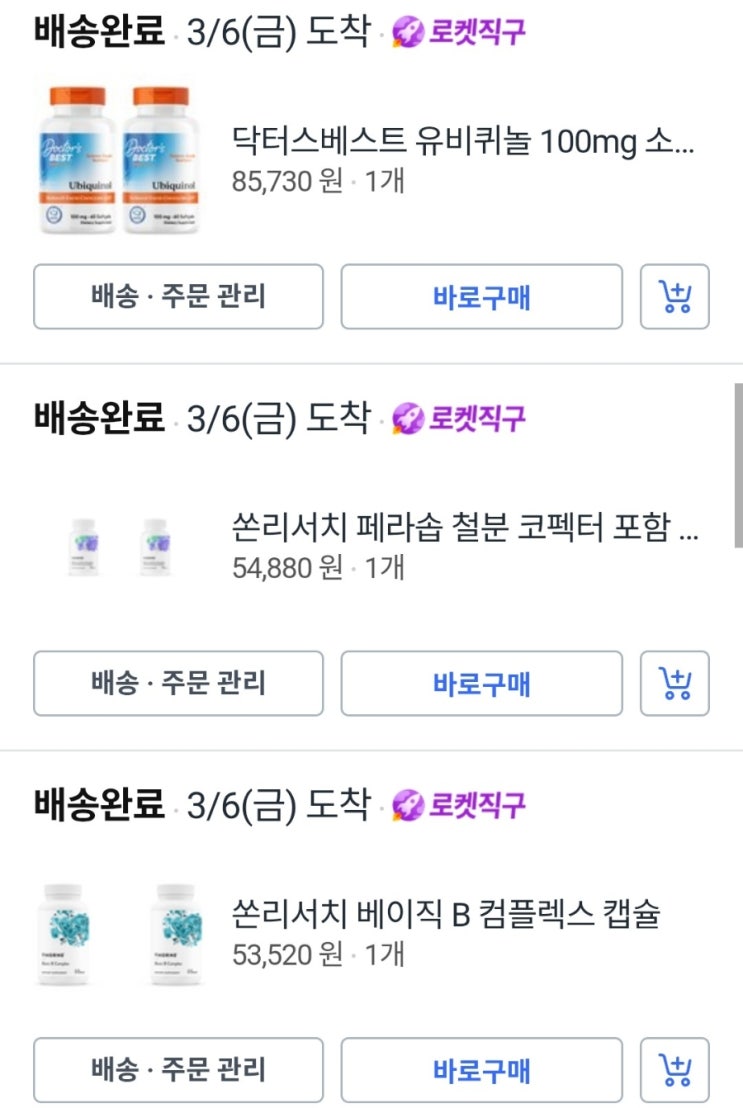Click 배송완료 status on the Ubiquinol order
This screenshot has height=1108, width=743.
(98, 32)
